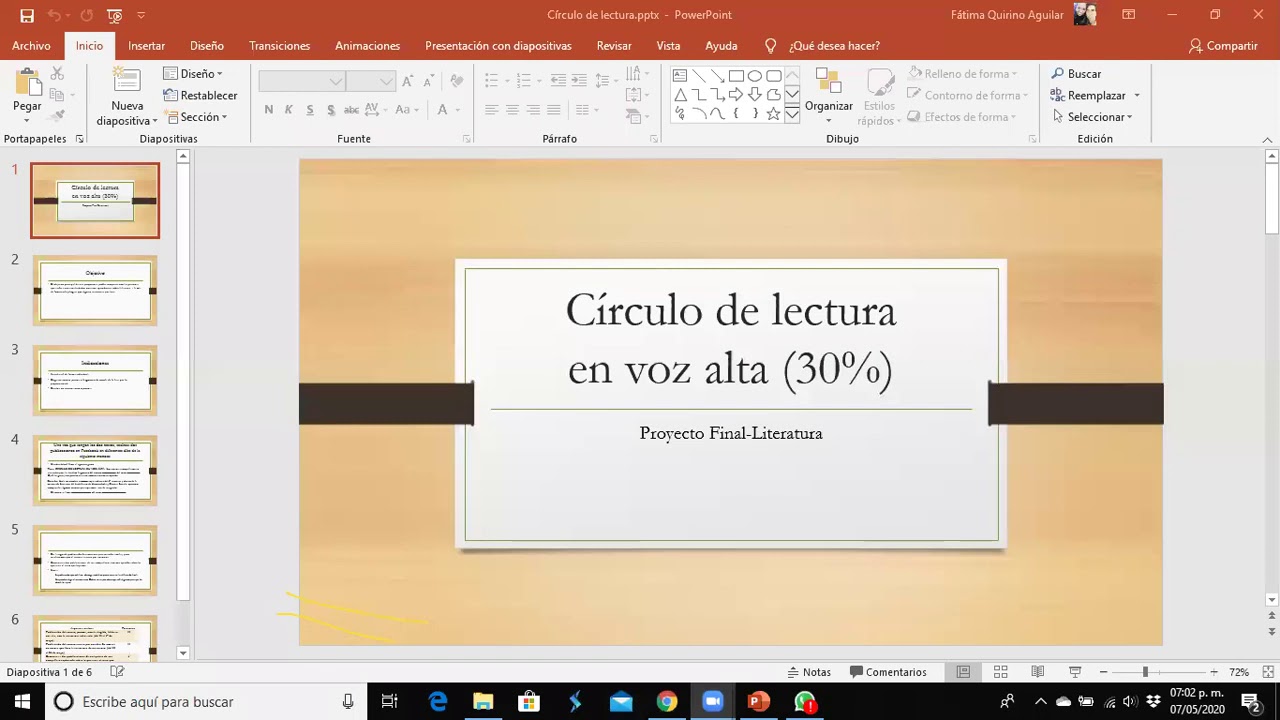The image size is (1280, 720).
Task: Click the Restablecer button
Action: pos(201,95)
